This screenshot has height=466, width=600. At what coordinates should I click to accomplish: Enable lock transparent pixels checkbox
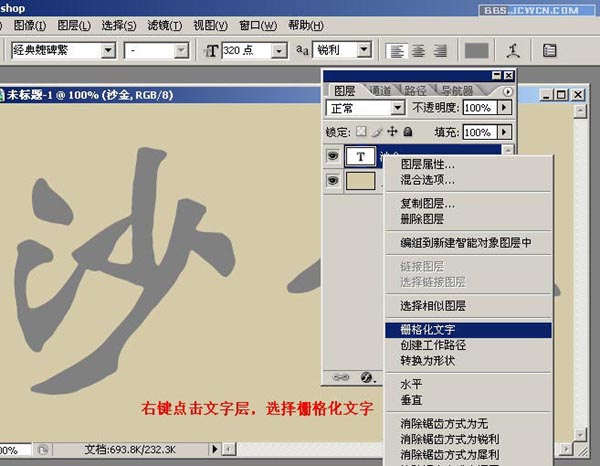coord(361,131)
